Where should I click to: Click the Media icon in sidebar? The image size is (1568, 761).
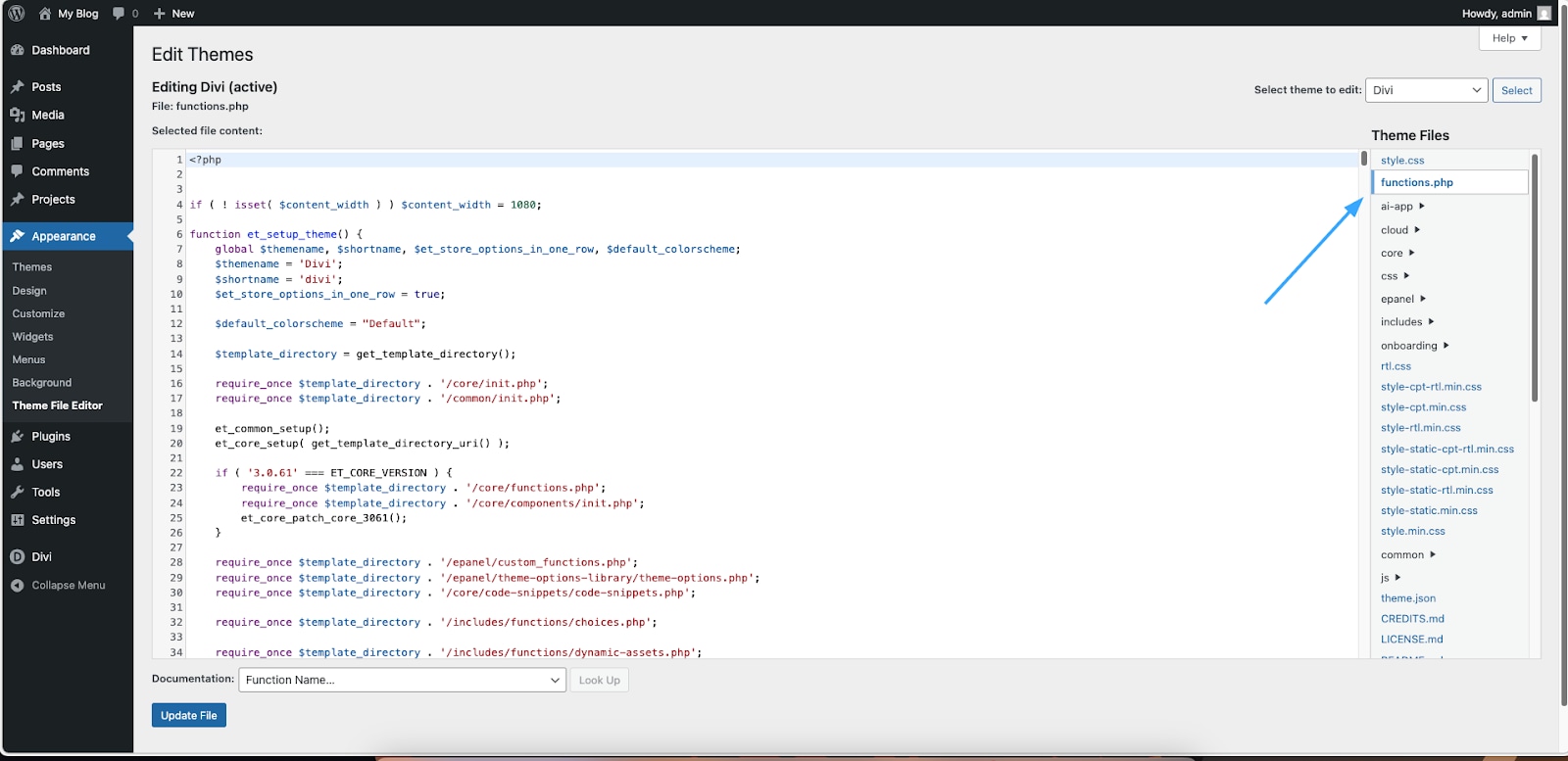pyautogui.click(x=18, y=115)
